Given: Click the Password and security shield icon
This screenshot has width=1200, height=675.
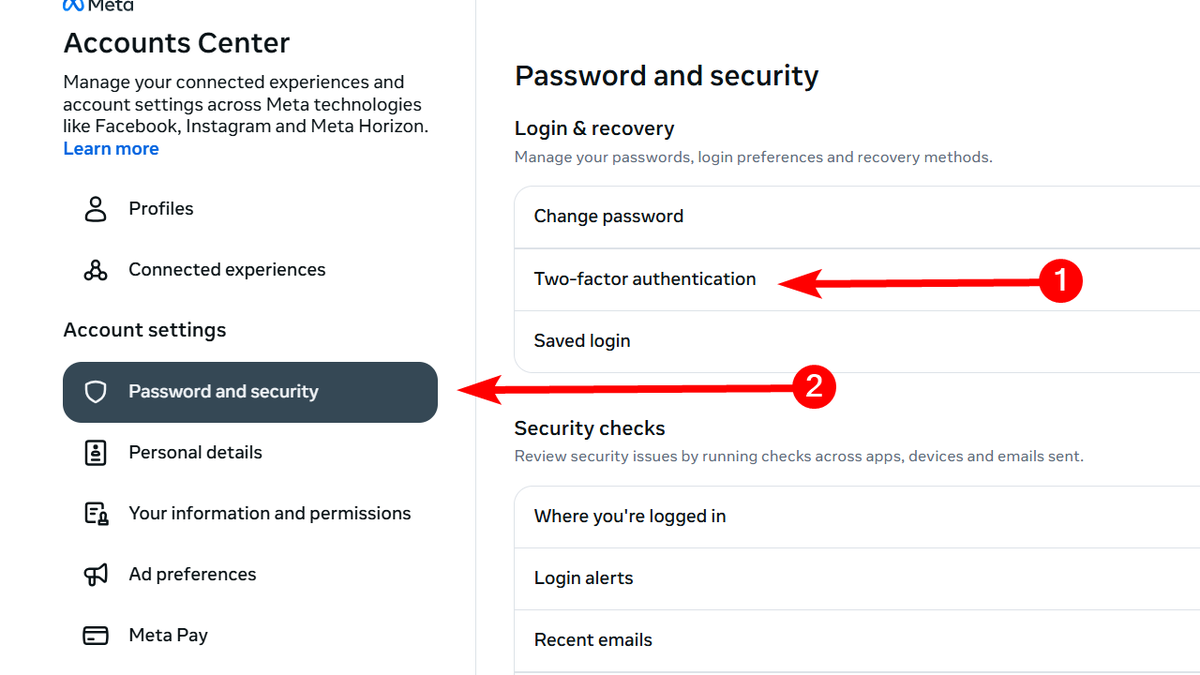Looking at the screenshot, I should coord(96,392).
